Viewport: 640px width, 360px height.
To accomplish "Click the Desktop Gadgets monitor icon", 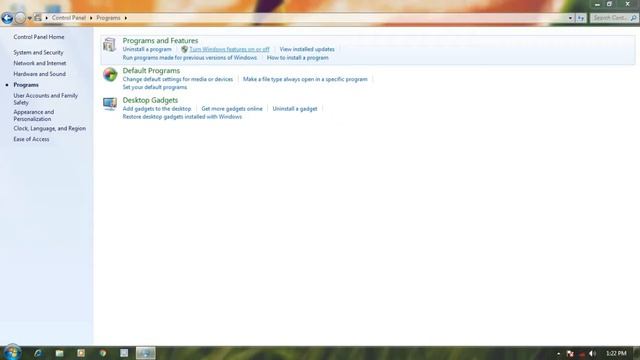I will (x=110, y=104).
